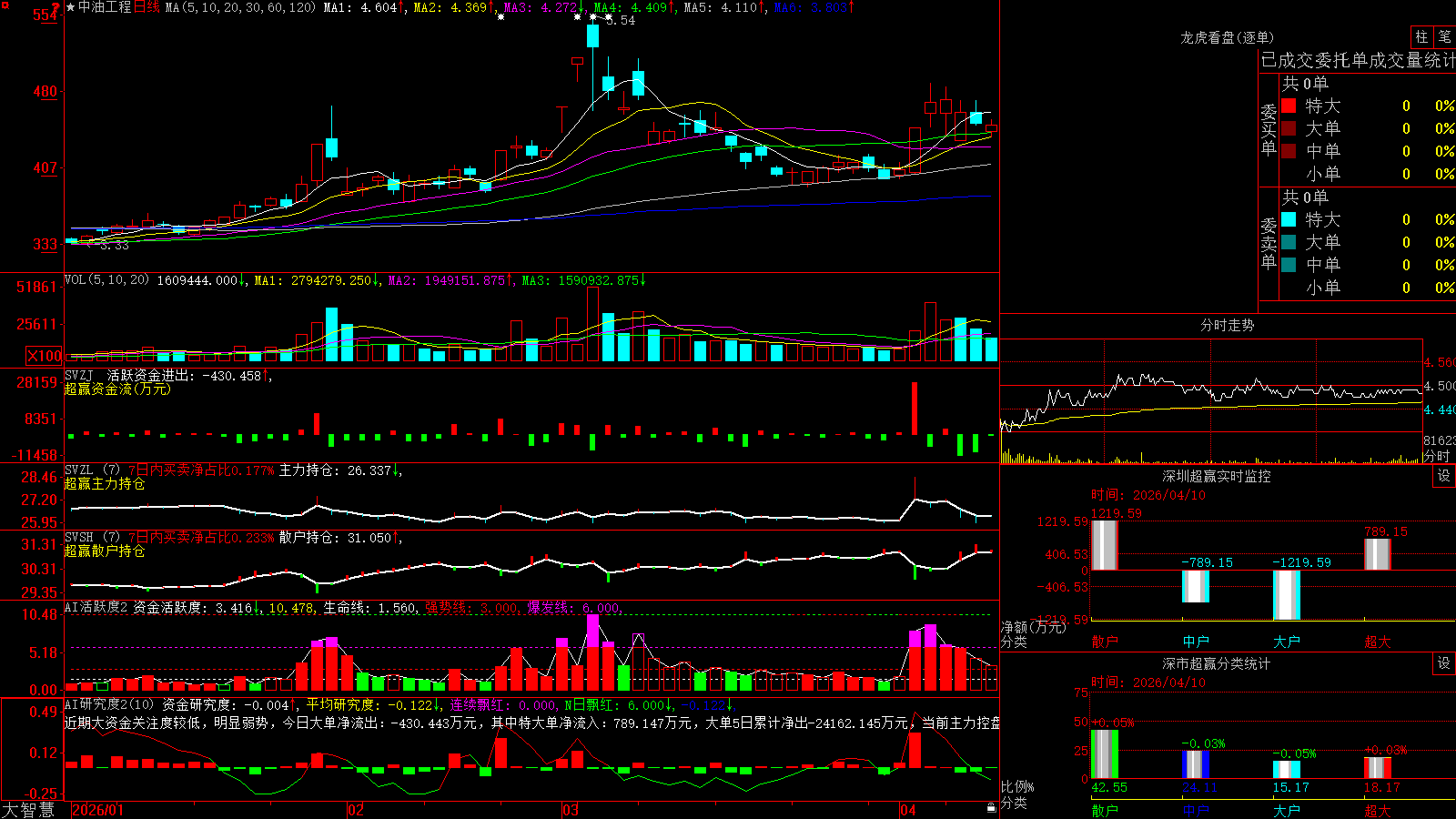Switch the 龙虎看盘 view to 柱 mode
1456x819 pixels.
[x=1421, y=36]
